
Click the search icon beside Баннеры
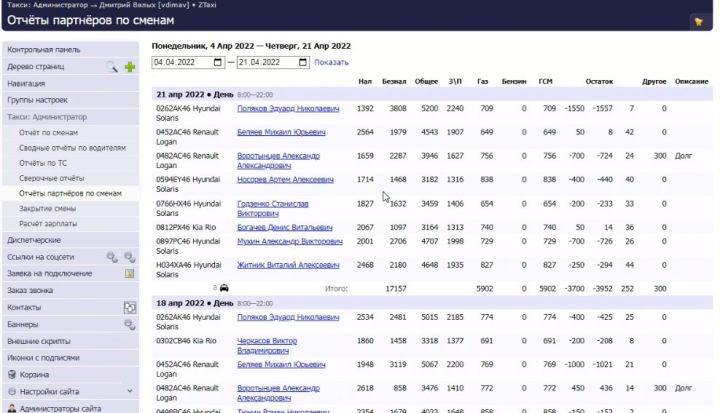(130, 325)
